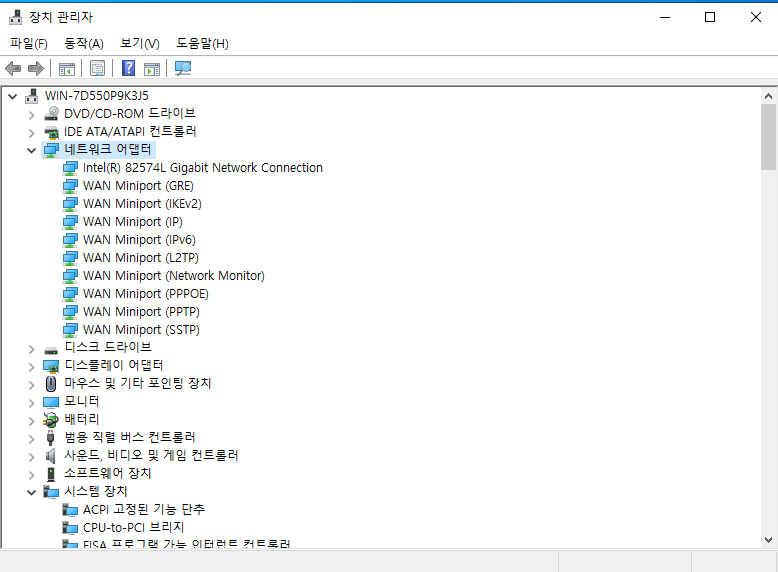Click the 디스플레이 어댑터 icon
This screenshot has height=572, width=778.
(x=51, y=366)
